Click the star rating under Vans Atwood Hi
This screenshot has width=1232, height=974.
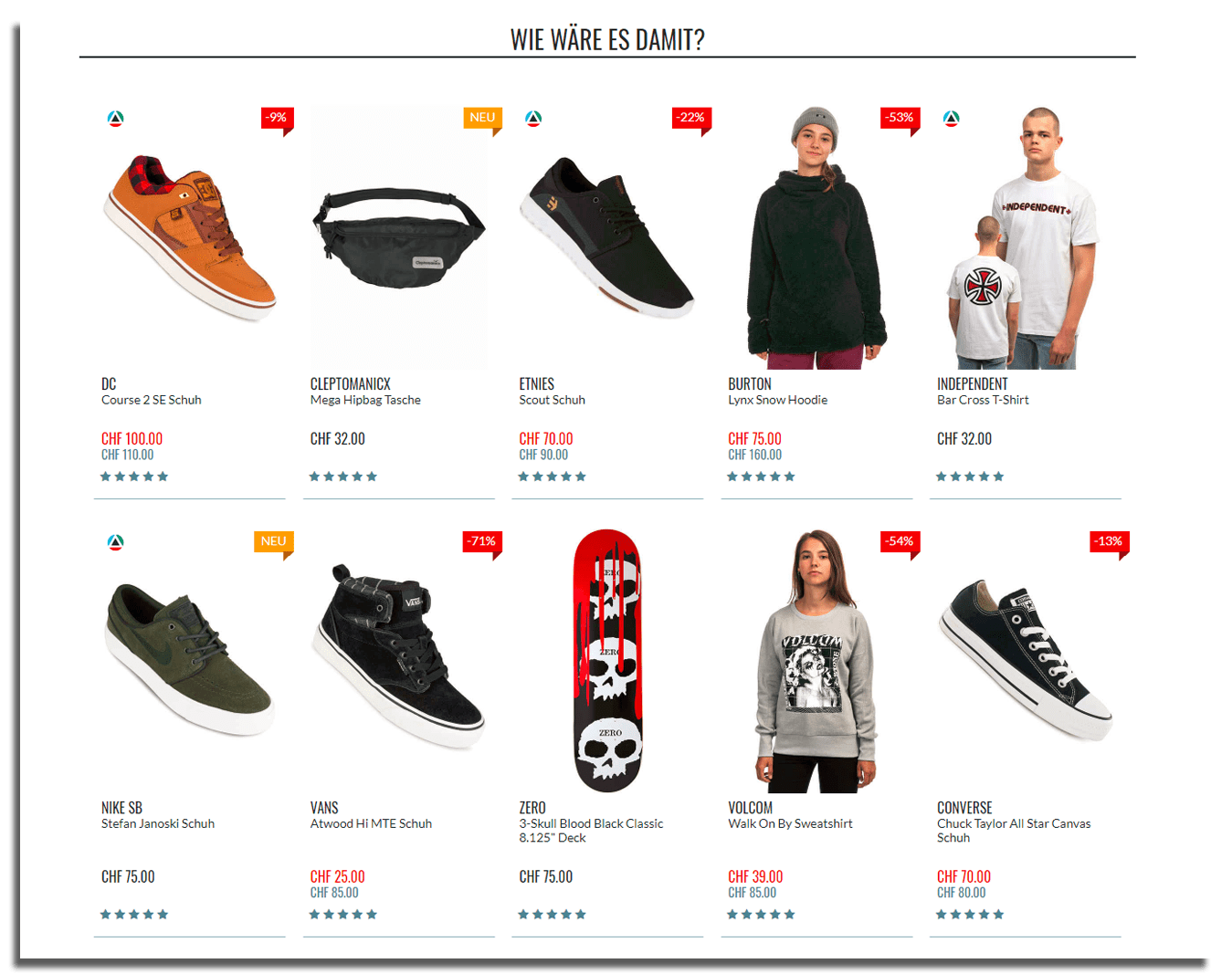tap(343, 915)
